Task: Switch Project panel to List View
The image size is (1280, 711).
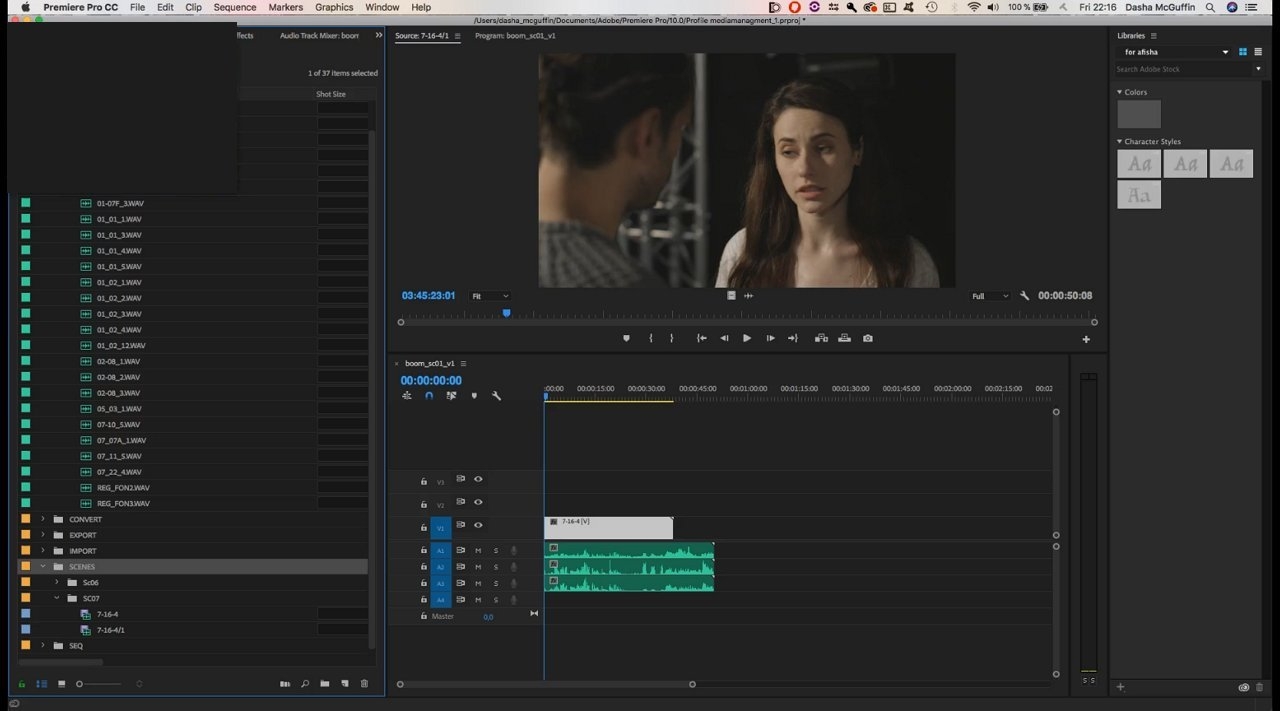Action: tap(42, 684)
